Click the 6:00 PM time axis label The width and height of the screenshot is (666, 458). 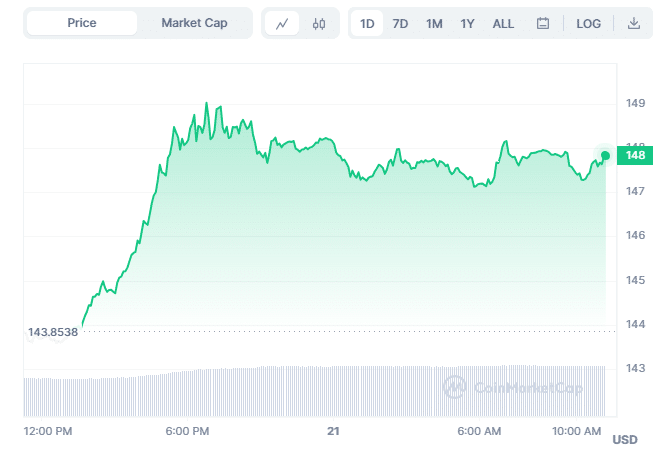coord(187,431)
